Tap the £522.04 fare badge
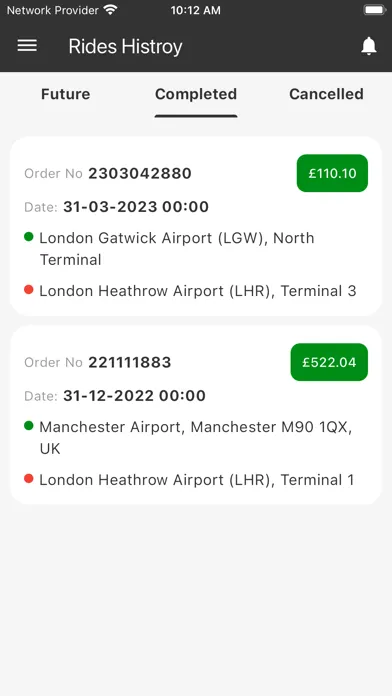This screenshot has width=392, height=696. (x=329, y=362)
